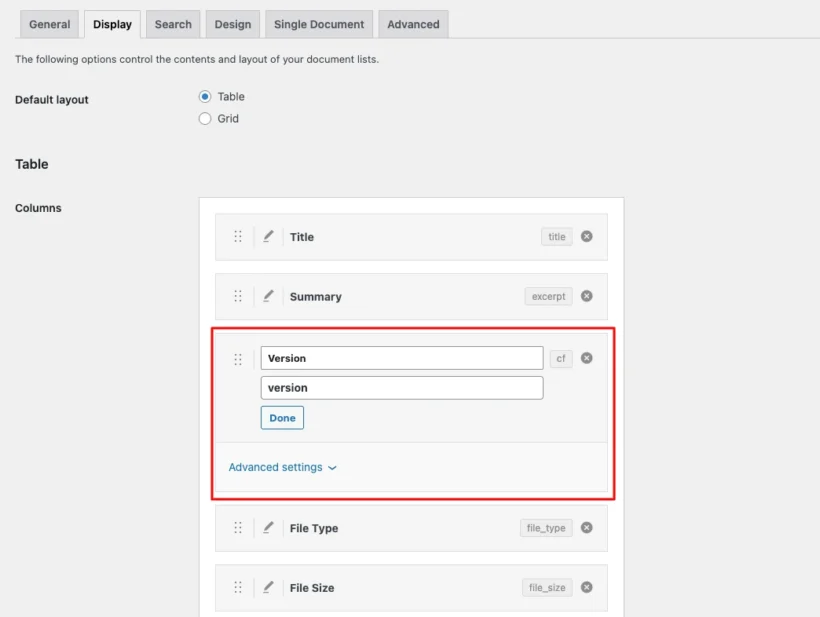
Task: Go to the General tab
Action: 48,24
